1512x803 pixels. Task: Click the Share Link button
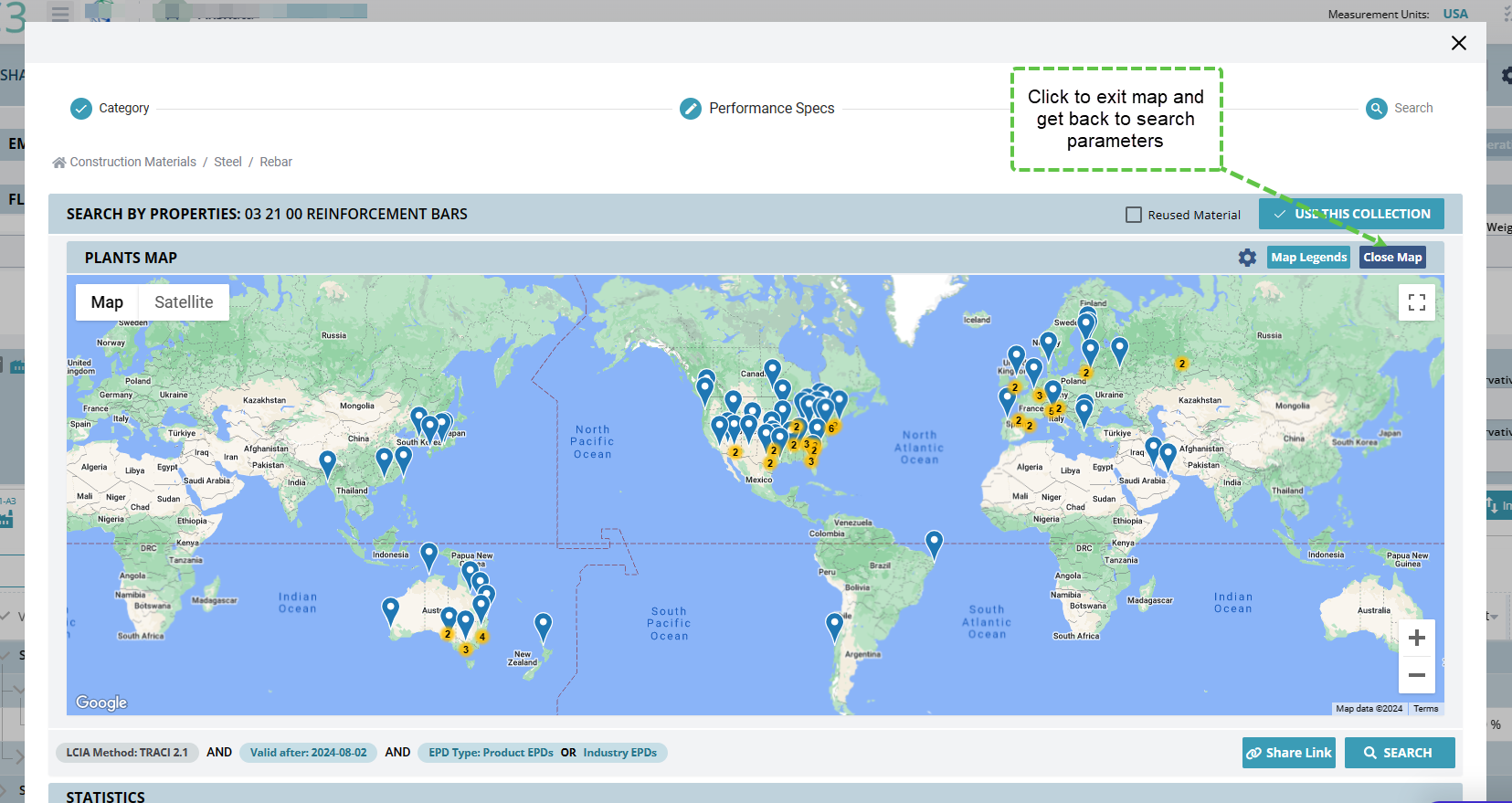click(x=1288, y=753)
